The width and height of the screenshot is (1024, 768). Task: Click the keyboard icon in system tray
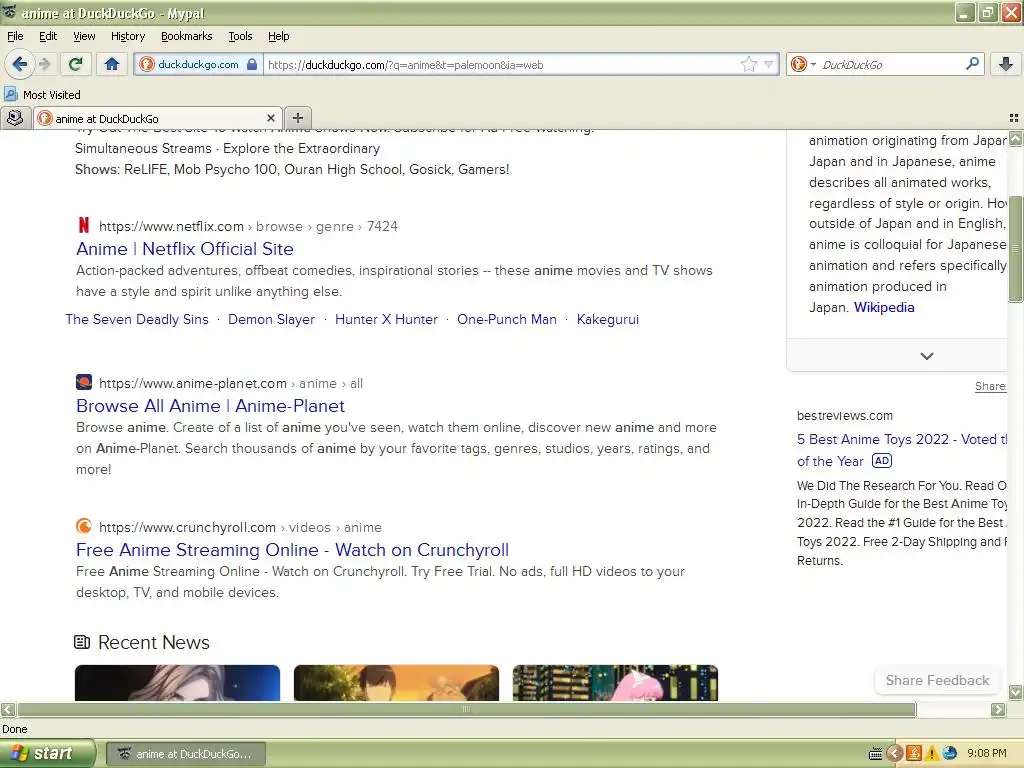pyautogui.click(x=876, y=754)
